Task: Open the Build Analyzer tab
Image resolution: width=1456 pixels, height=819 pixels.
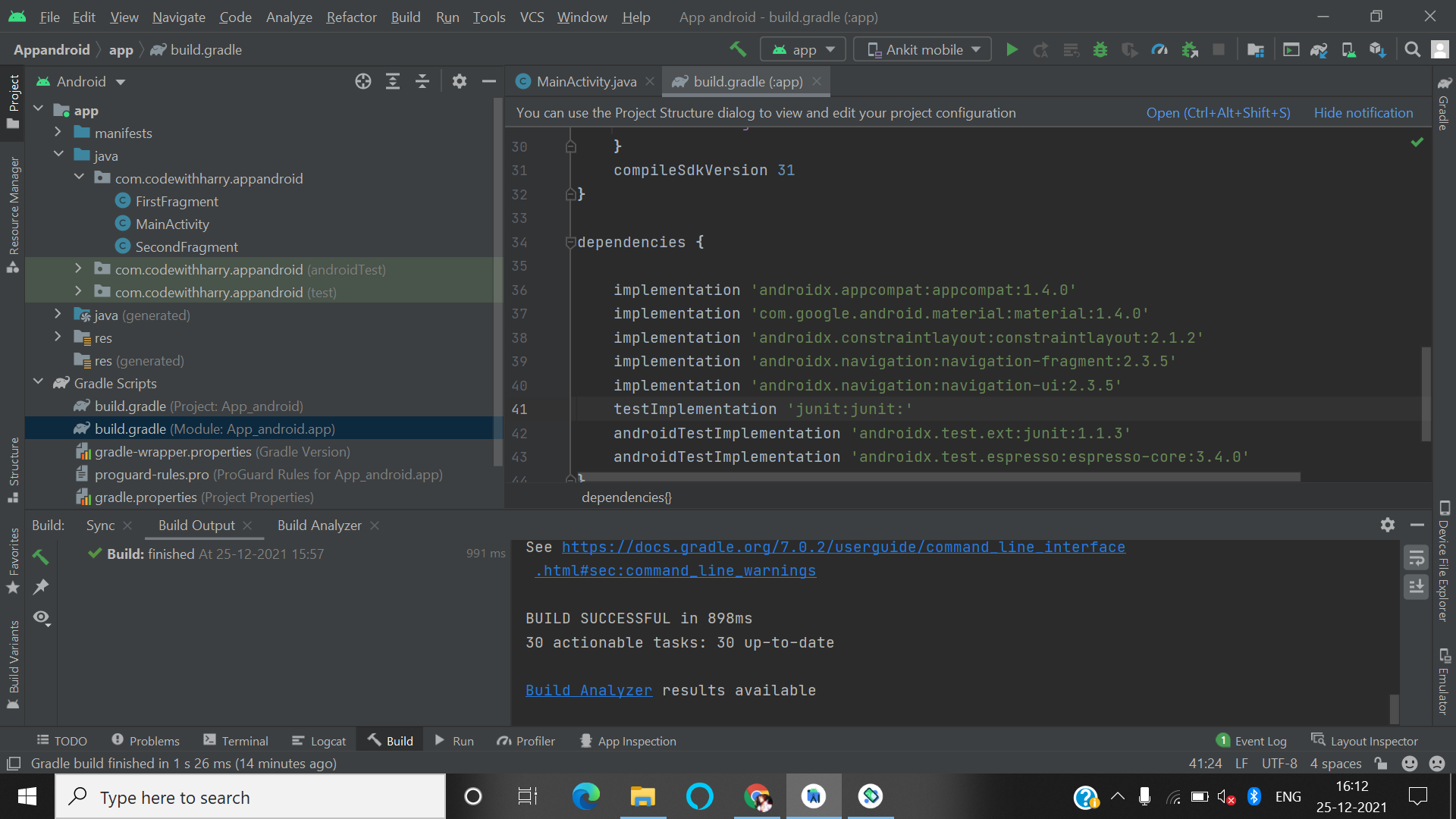Action: pos(319,525)
